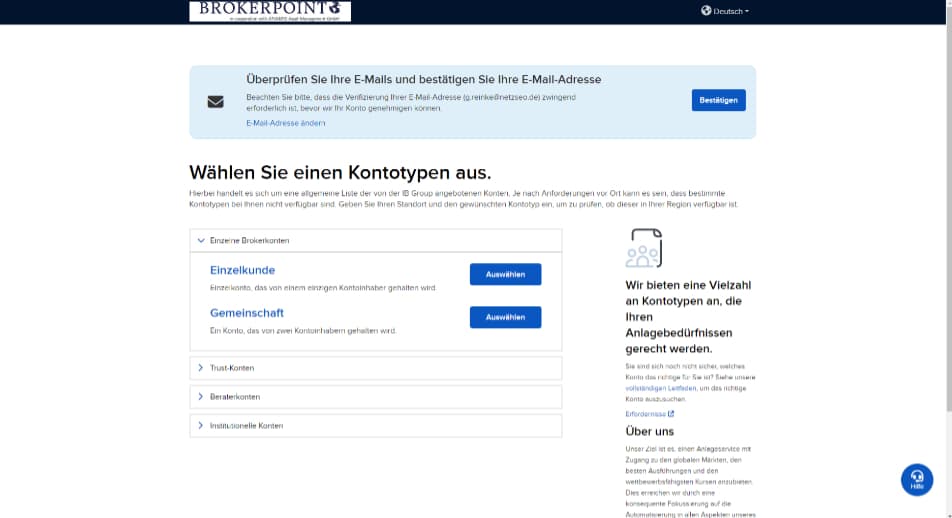Expand the Beraterkonten section

pos(376,397)
